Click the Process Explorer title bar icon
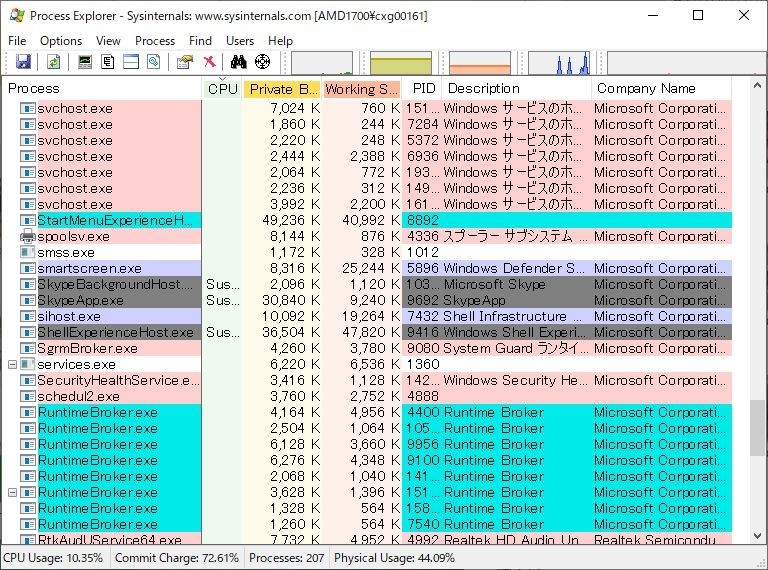 point(17,15)
